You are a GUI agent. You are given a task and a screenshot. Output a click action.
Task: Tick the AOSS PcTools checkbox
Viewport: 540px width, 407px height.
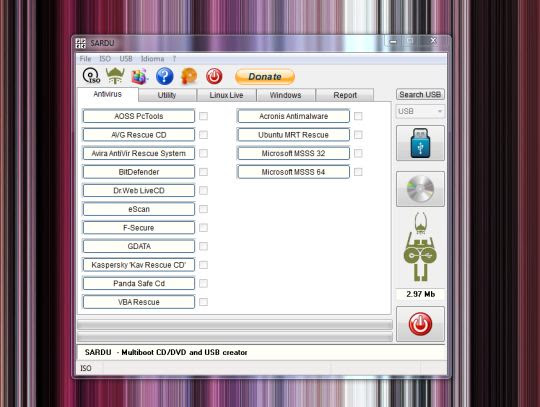click(x=204, y=116)
